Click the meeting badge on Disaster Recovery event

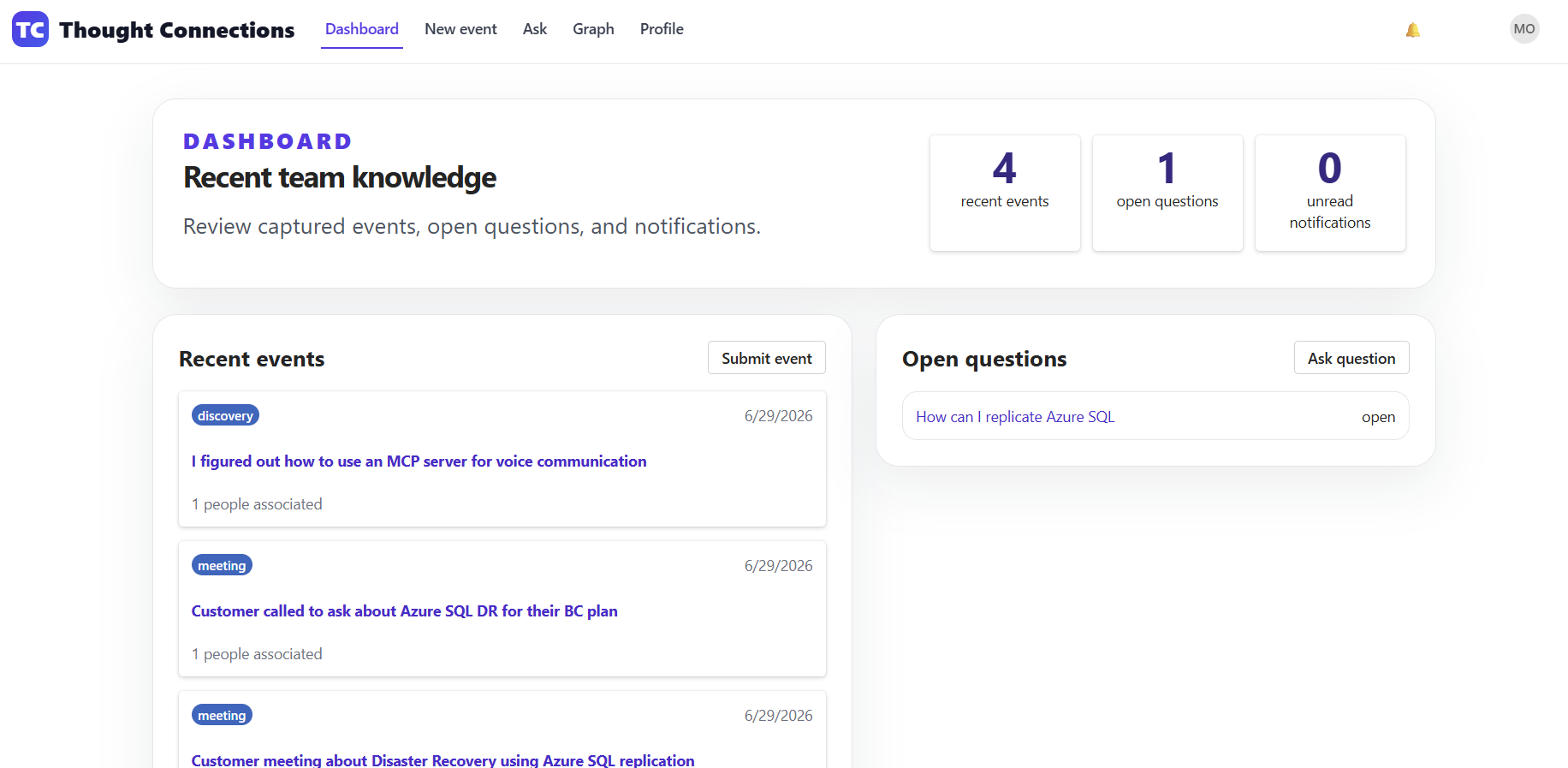tap(222, 715)
